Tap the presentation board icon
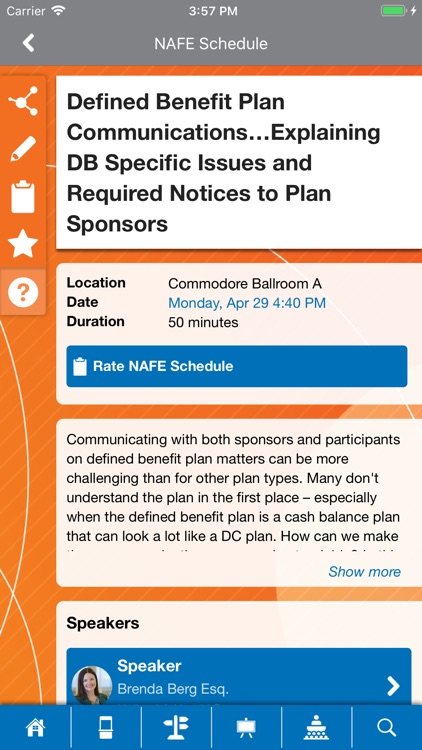Screen dimensions: 422x750 click(x=246, y=728)
